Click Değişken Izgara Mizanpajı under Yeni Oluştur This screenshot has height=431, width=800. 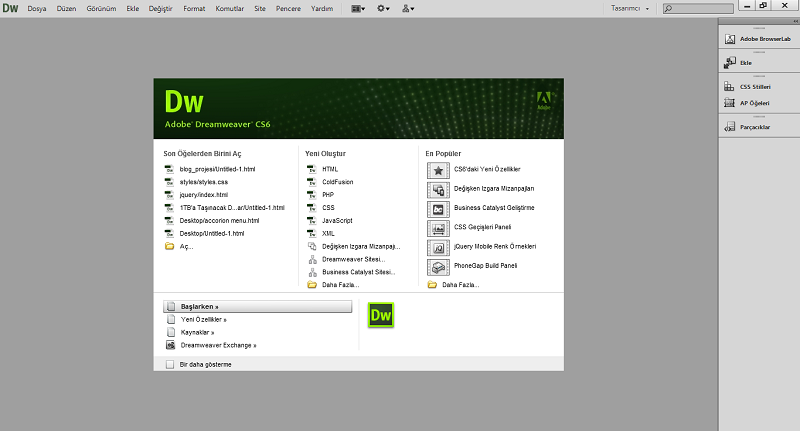coord(361,246)
